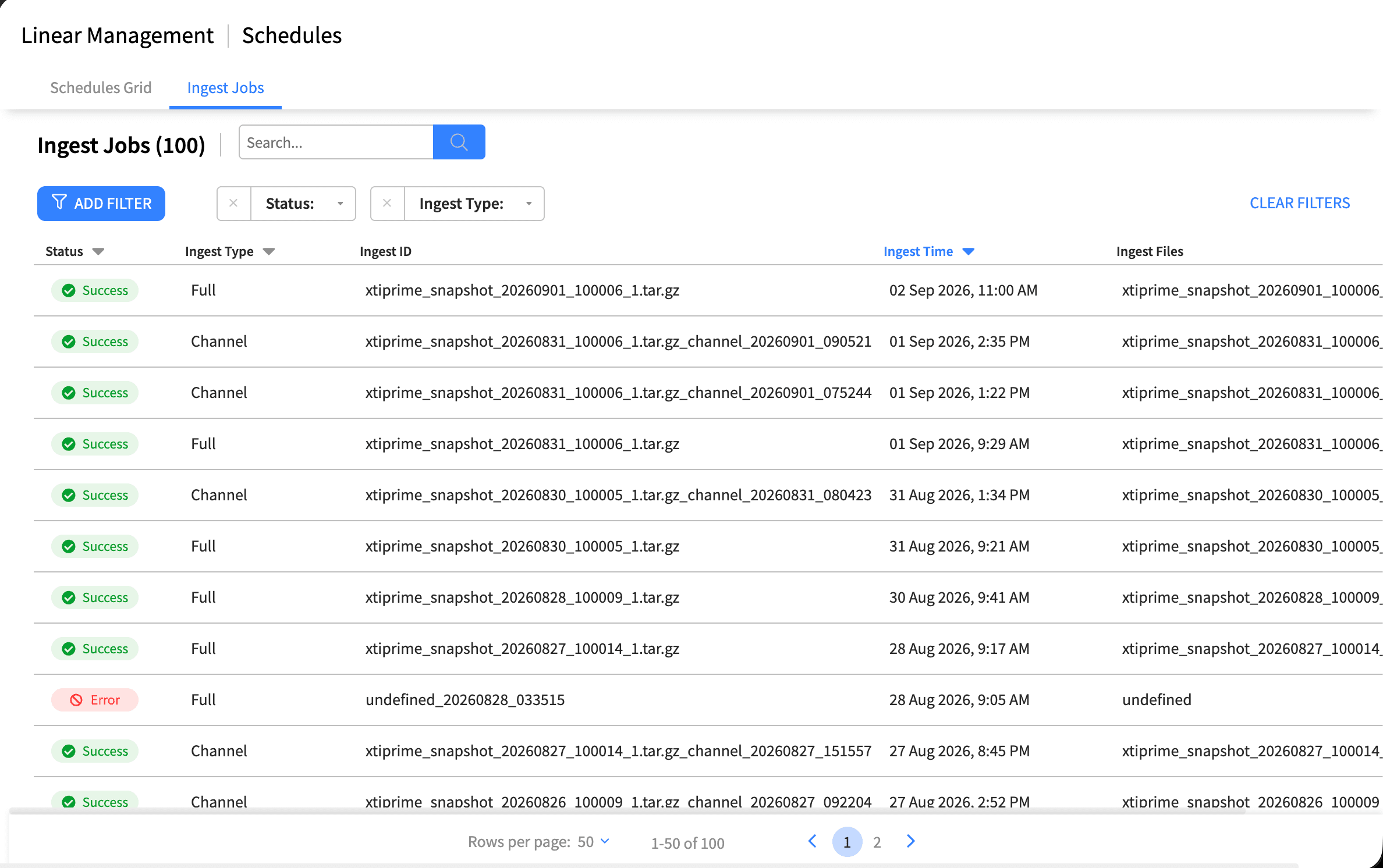Select ingest ID ending channel_20260827_151557
Viewport: 1383px width, 868px height.
[618, 751]
